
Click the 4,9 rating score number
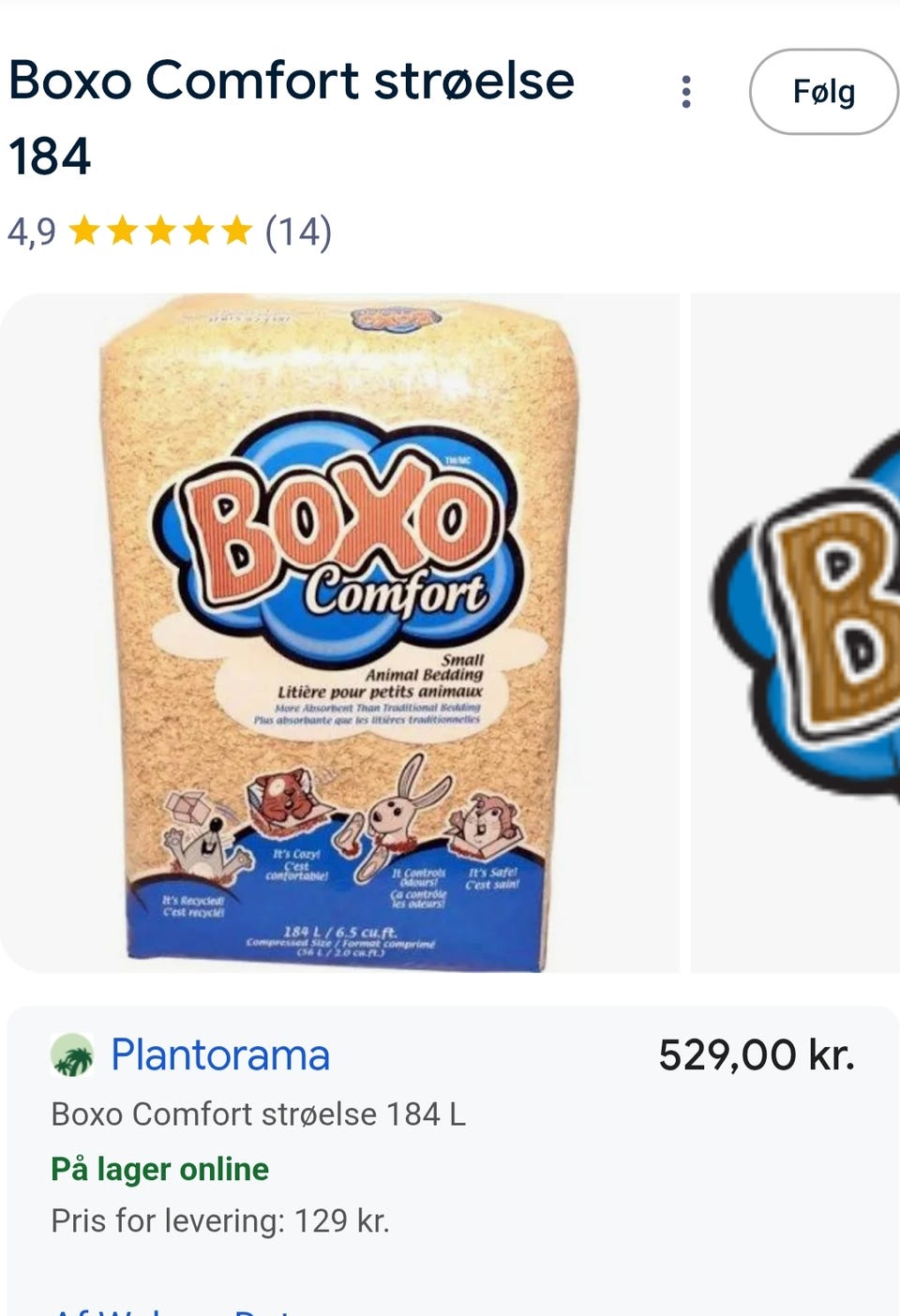(x=32, y=231)
